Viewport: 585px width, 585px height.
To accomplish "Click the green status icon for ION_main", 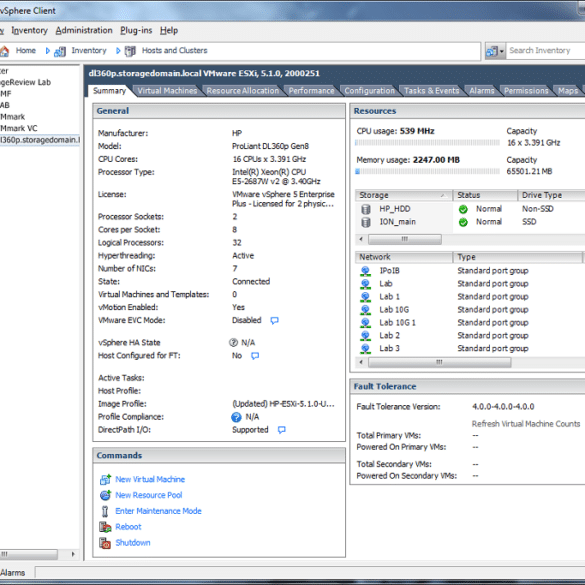I will (463, 222).
